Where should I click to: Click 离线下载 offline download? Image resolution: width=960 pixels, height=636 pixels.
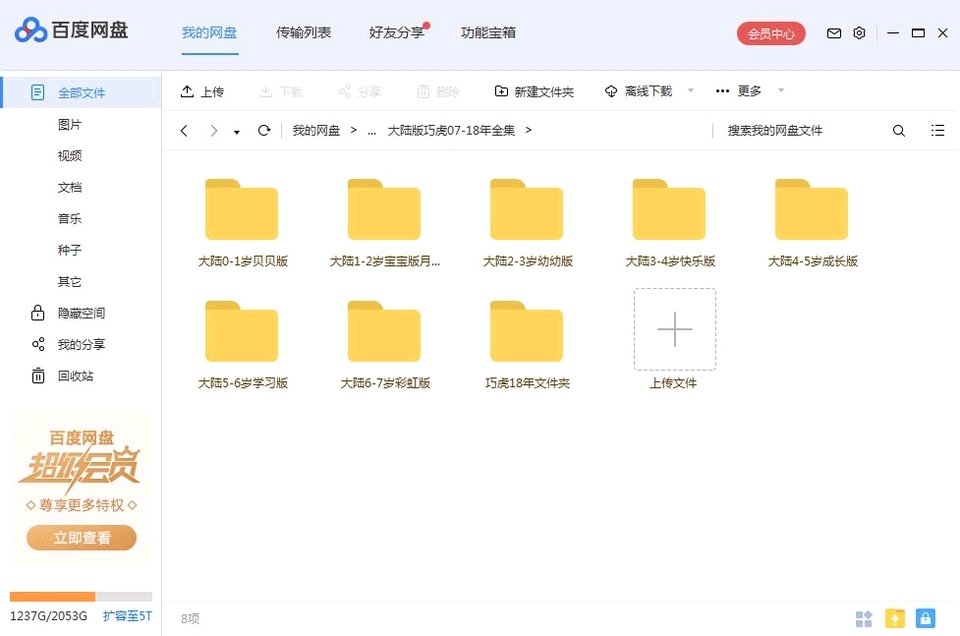pos(639,92)
